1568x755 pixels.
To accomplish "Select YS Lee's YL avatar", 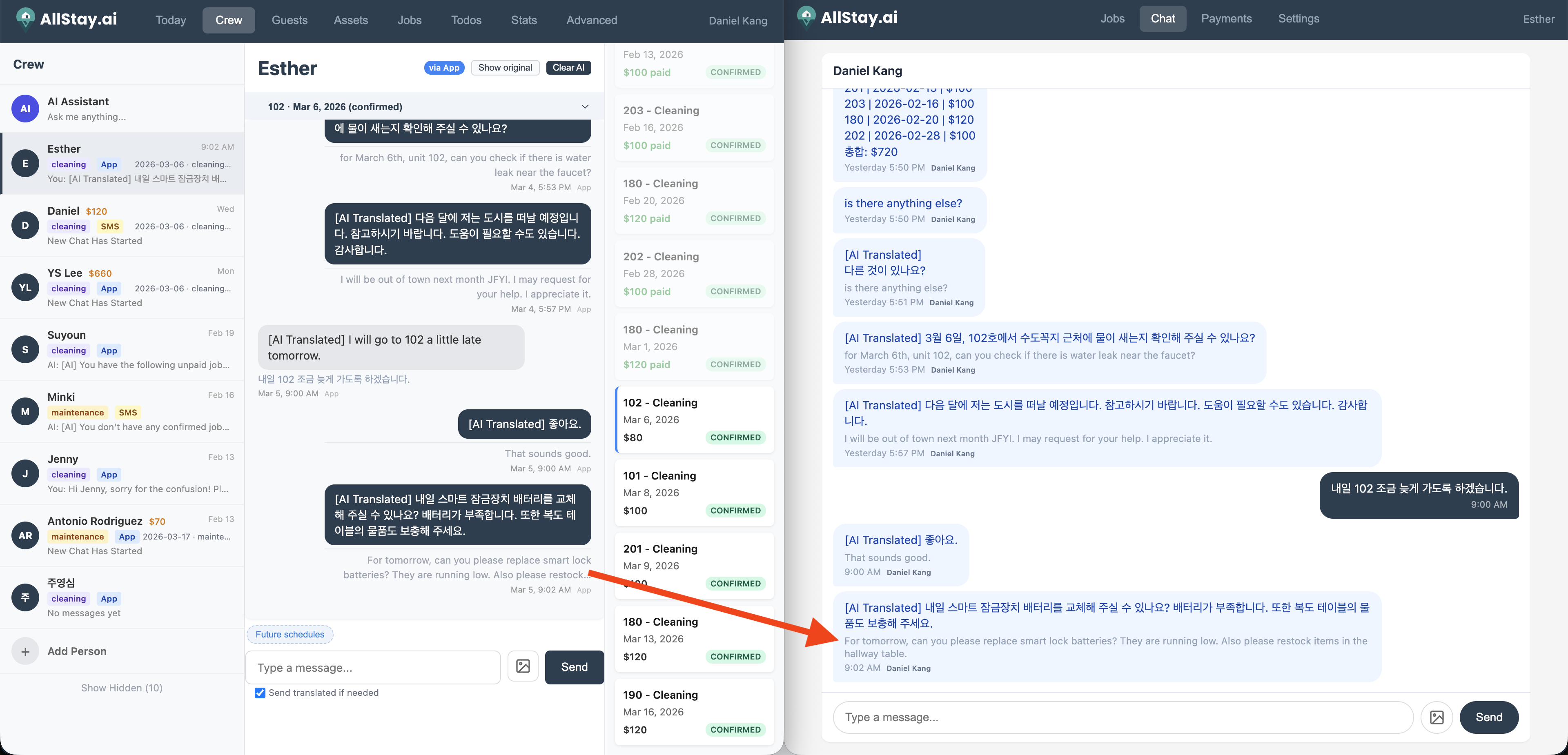I will (25, 288).
